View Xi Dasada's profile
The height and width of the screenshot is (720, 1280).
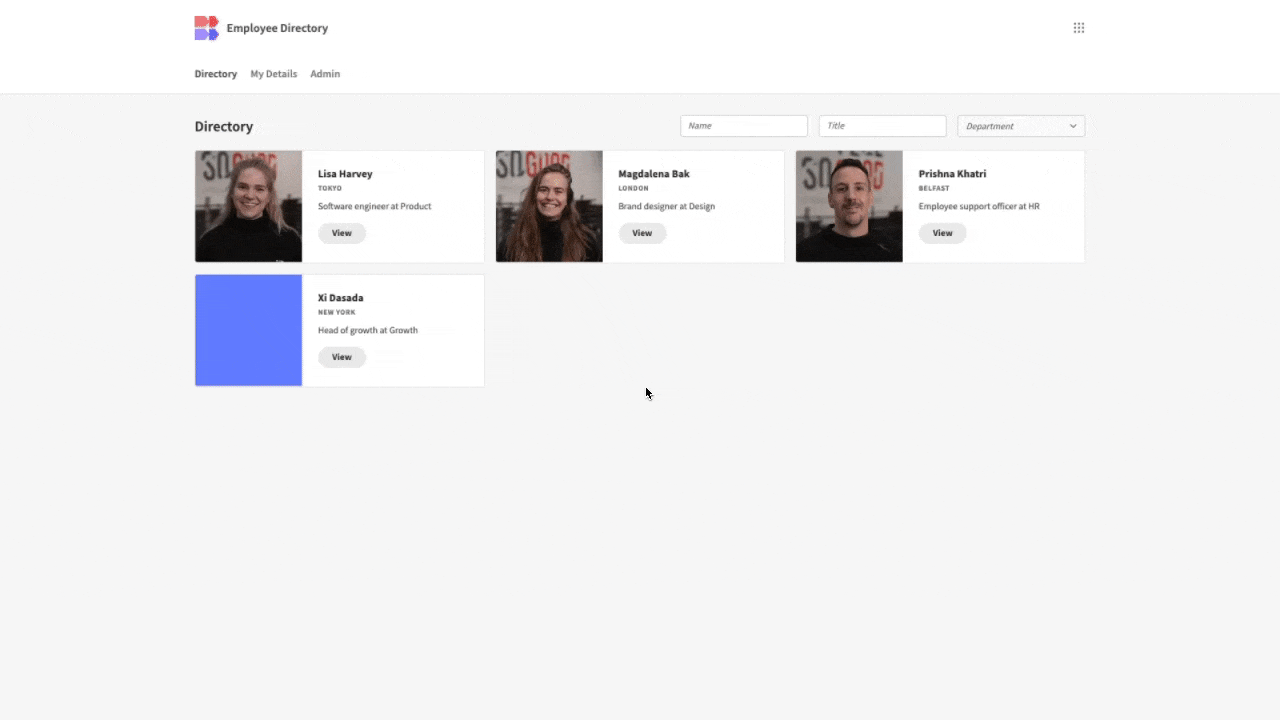[x=341, y=356]
